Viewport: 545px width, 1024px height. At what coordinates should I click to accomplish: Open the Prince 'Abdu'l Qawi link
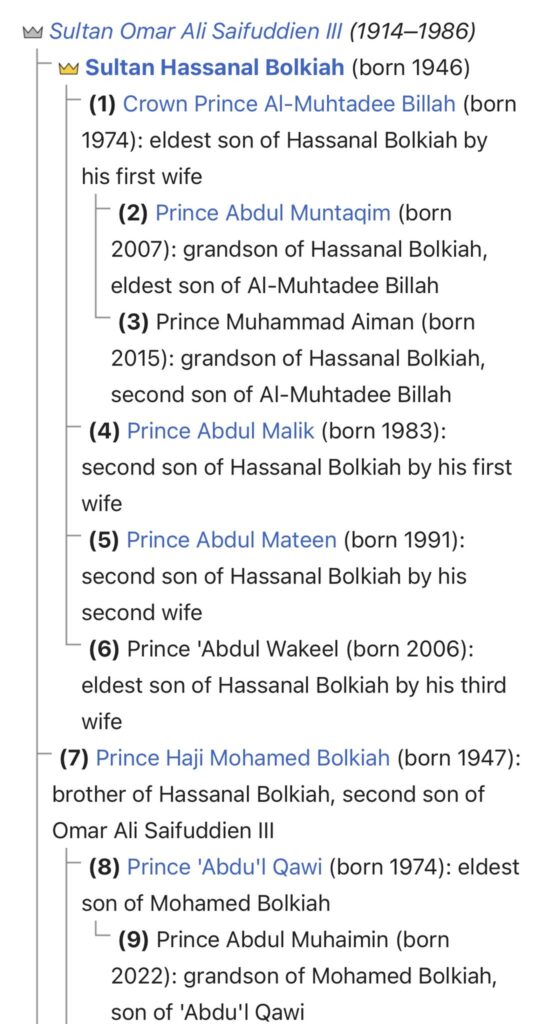click(225, 867)
